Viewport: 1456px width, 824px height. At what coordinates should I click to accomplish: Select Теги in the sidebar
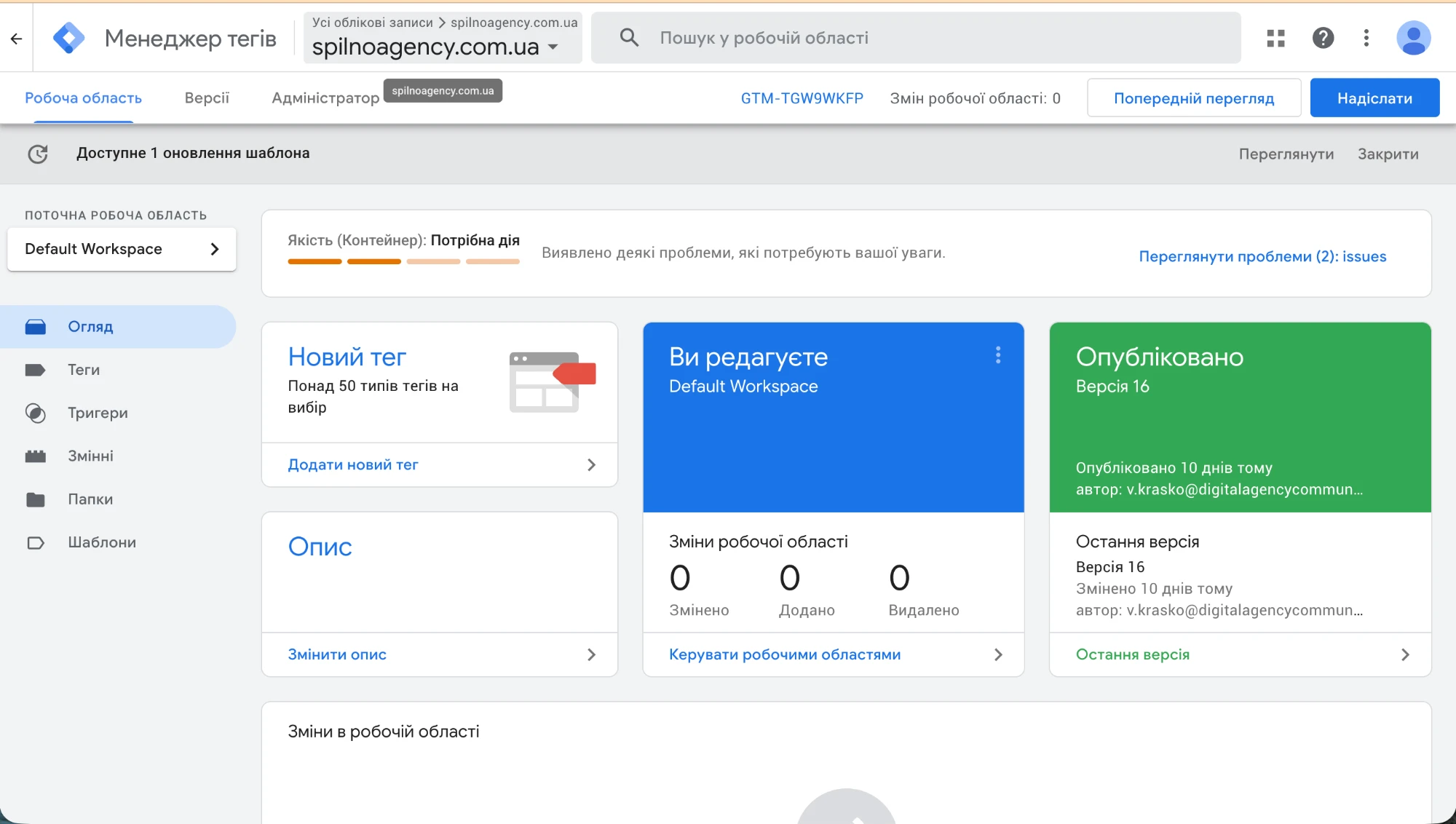[x=118, y=370]
